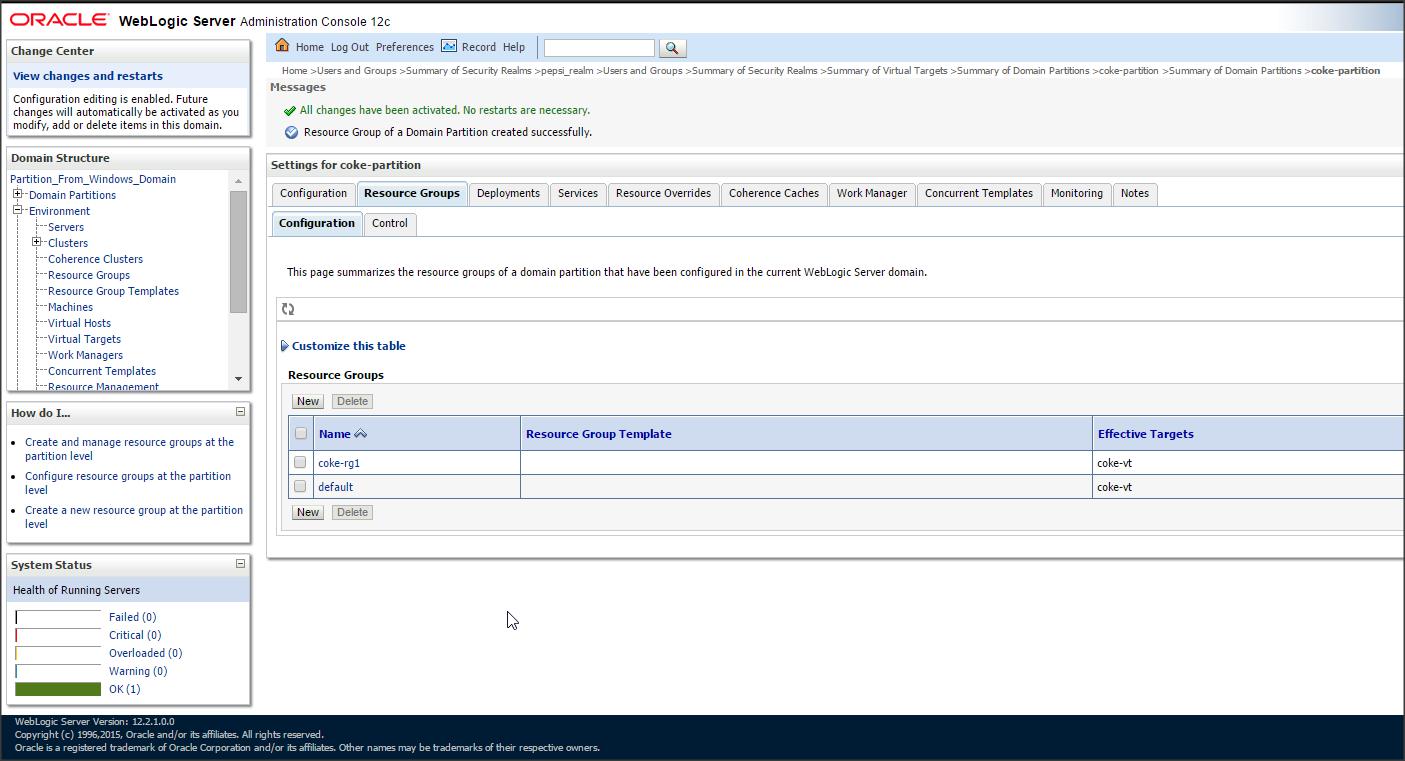Click the Failed (0) status link
This screenshot has width=1405, height=761.
(133, 617)
